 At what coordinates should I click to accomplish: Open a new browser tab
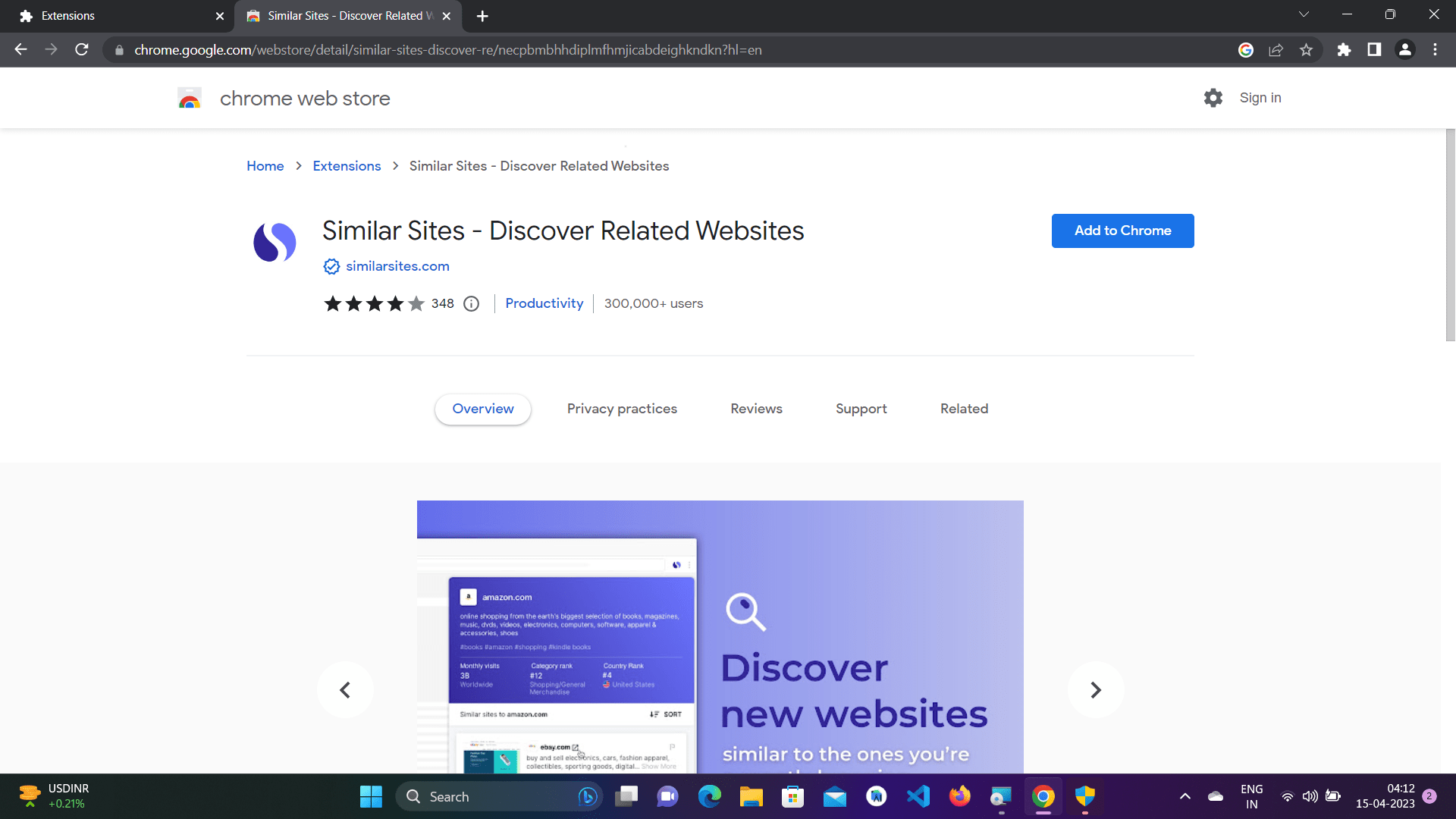(482, 16)
